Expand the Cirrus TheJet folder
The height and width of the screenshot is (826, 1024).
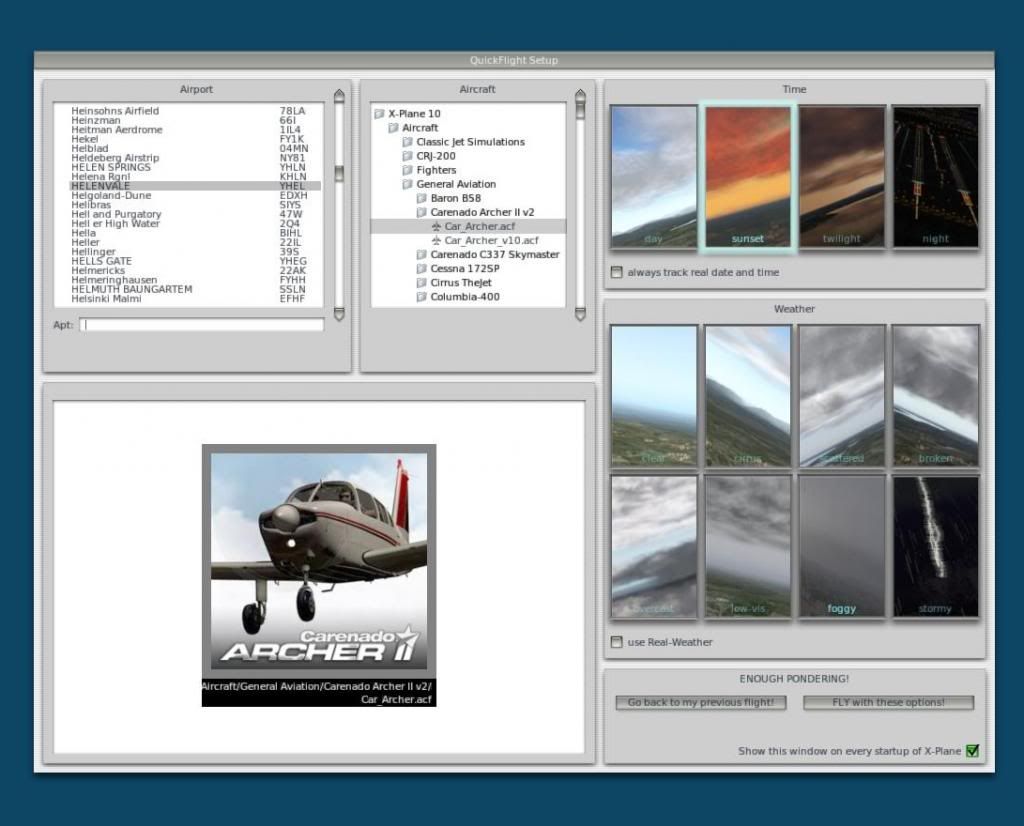tap(422, 283)
